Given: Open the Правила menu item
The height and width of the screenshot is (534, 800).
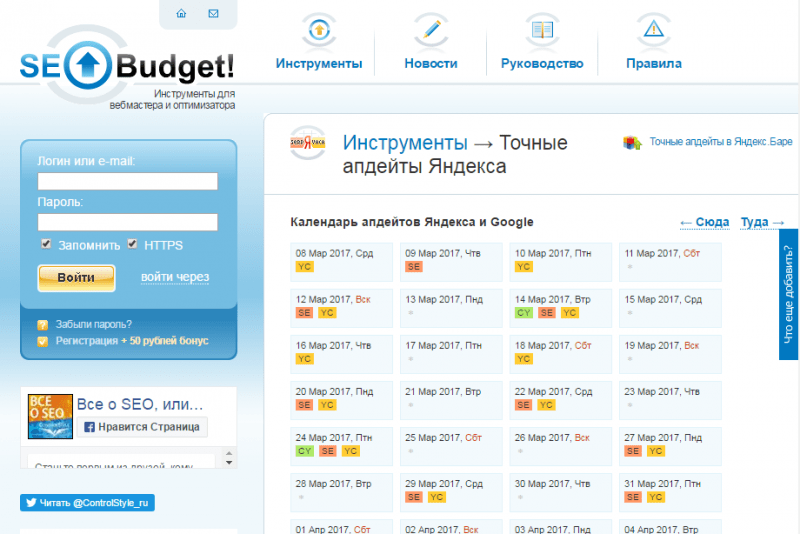Looking at the screenshot, I should pyautogui.click(x=654, y=63).
